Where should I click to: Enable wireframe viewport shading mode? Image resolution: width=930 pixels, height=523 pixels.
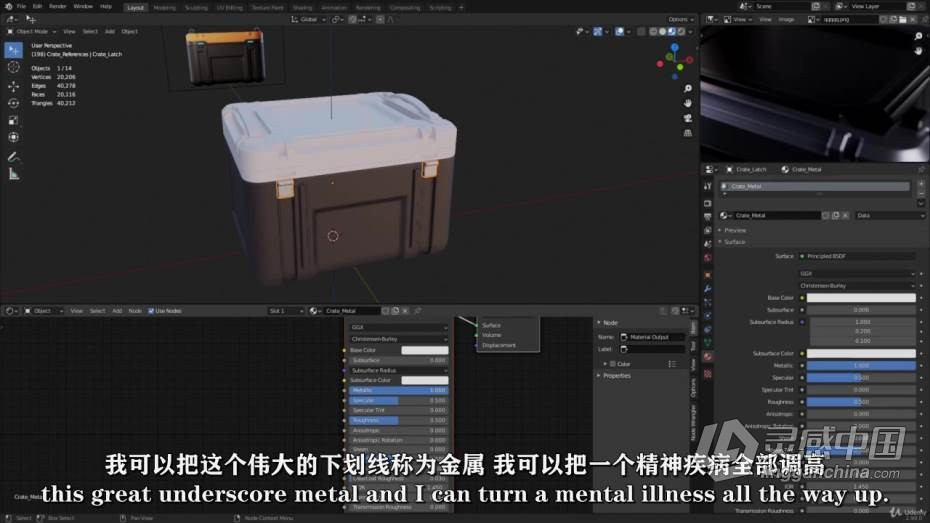(x=654, y=31)
